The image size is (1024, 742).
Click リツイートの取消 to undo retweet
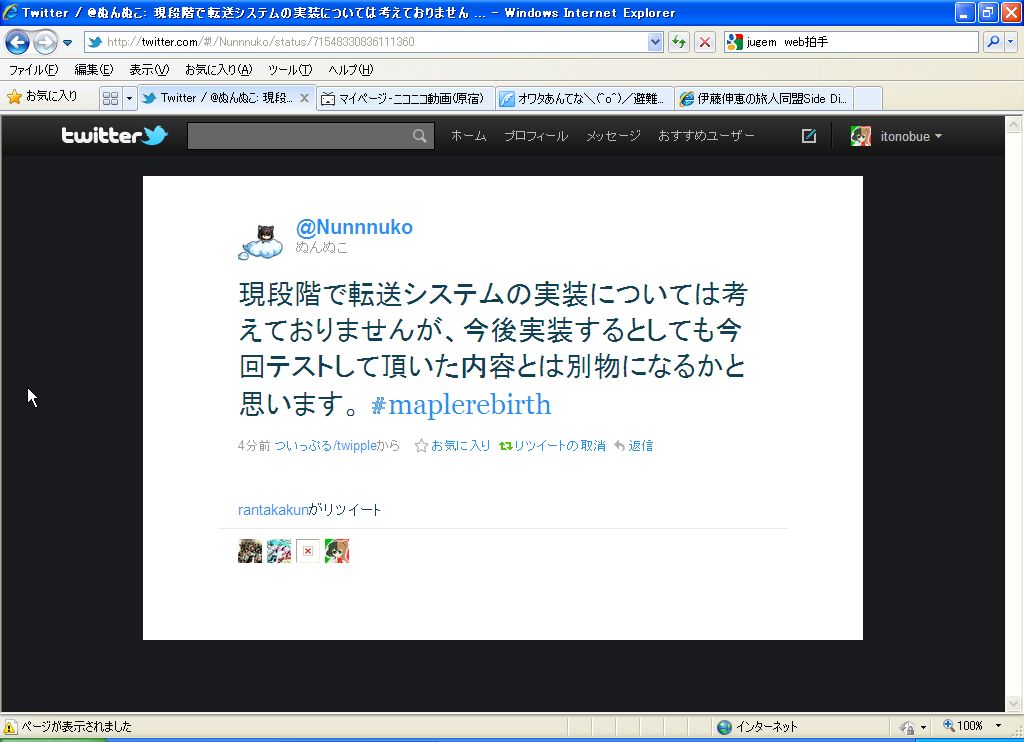point(552,445)
